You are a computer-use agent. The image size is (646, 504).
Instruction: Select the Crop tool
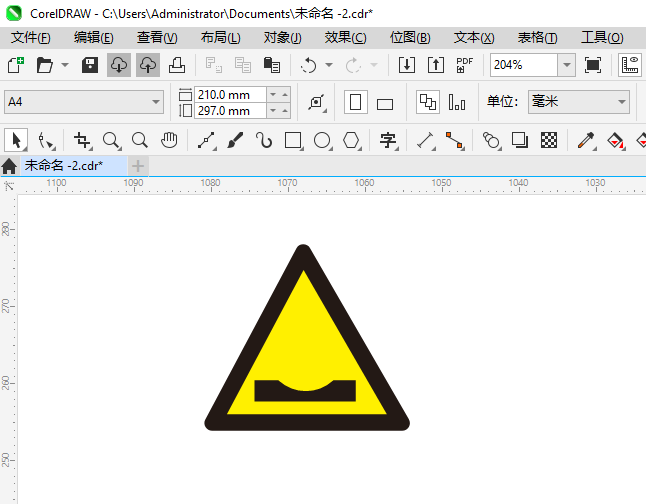[82, 140]
